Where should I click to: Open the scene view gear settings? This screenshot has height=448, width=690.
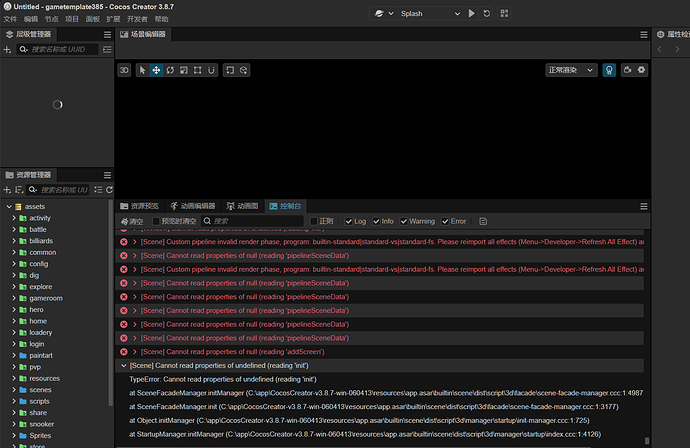pos(642,70)
